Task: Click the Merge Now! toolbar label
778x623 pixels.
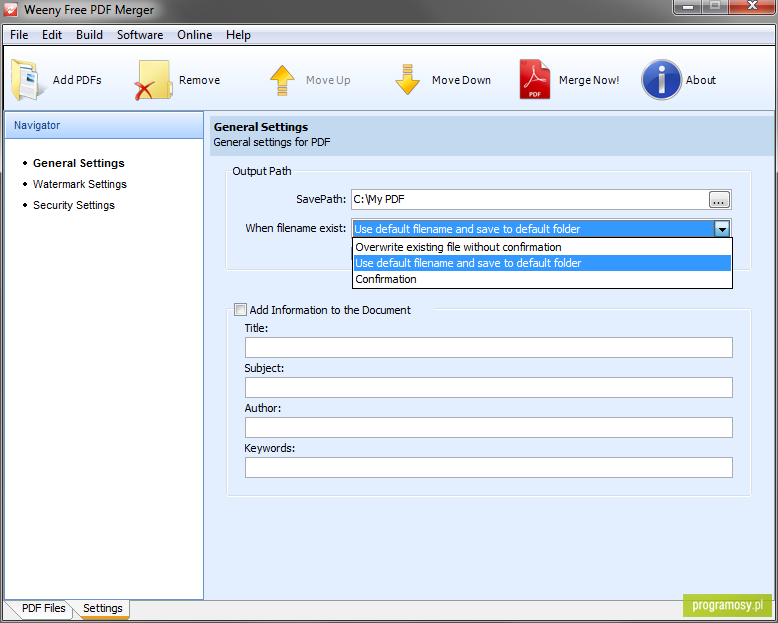Action: (x=589, y=80)
